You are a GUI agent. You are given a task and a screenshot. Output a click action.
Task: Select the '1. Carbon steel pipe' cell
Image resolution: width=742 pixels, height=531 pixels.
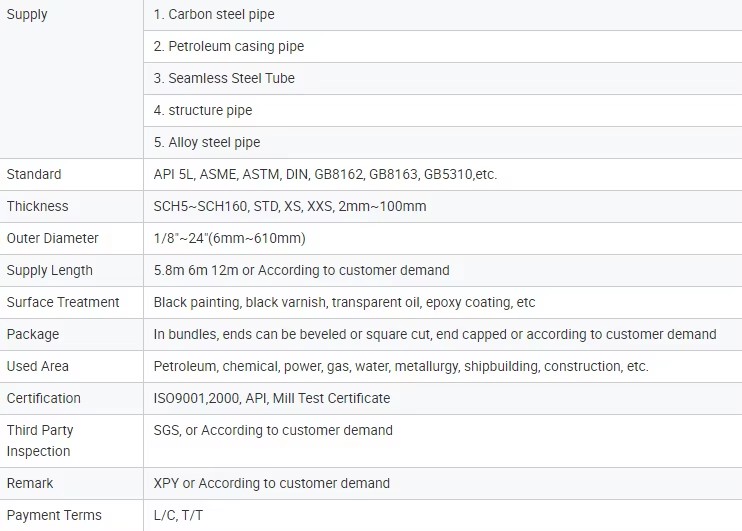[443, 15]
